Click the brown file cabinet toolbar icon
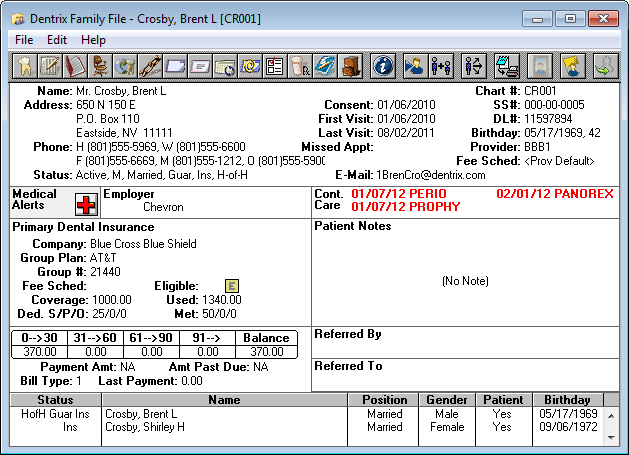 349,66
